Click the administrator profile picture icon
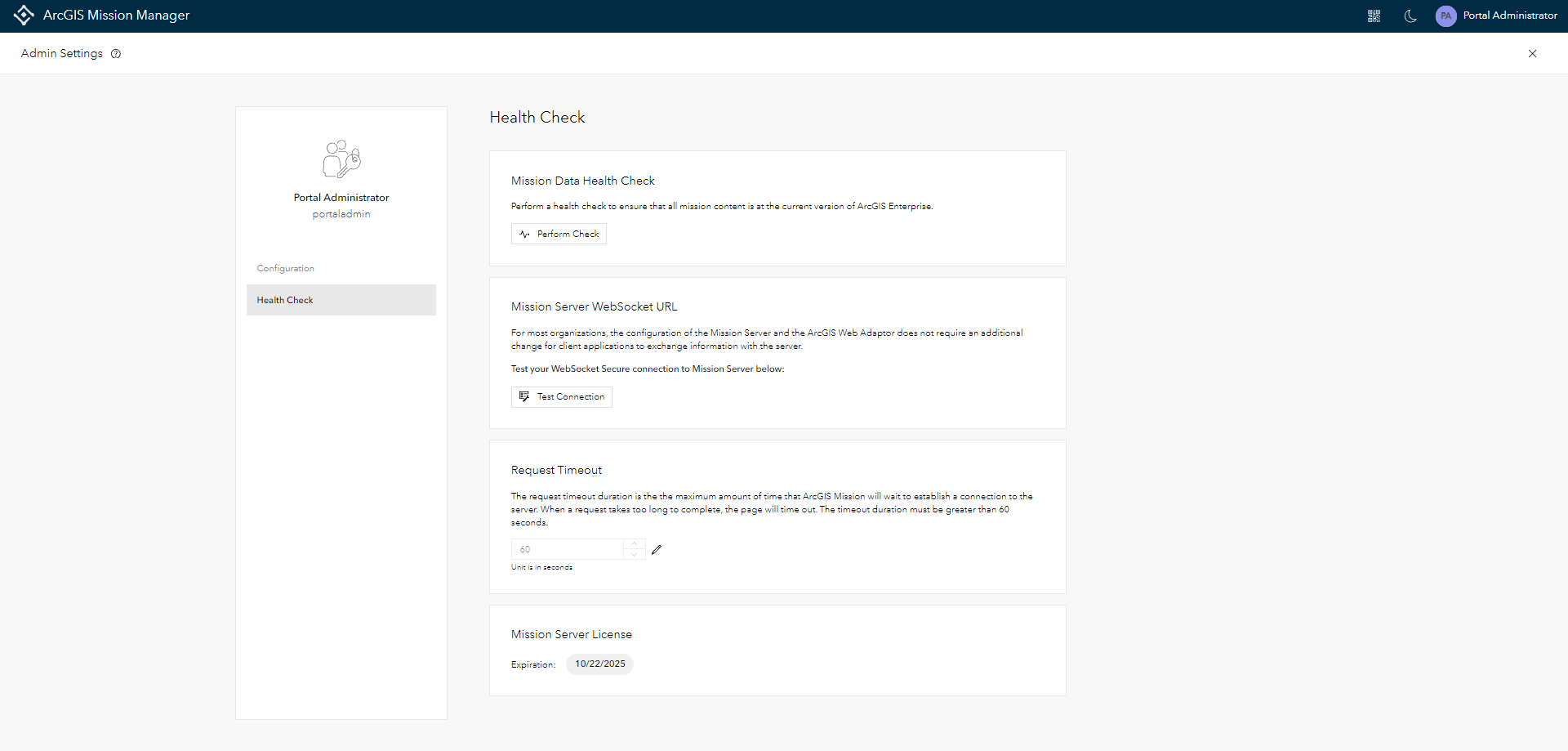Screen dimensions: 1568x751 pos(341,159)
